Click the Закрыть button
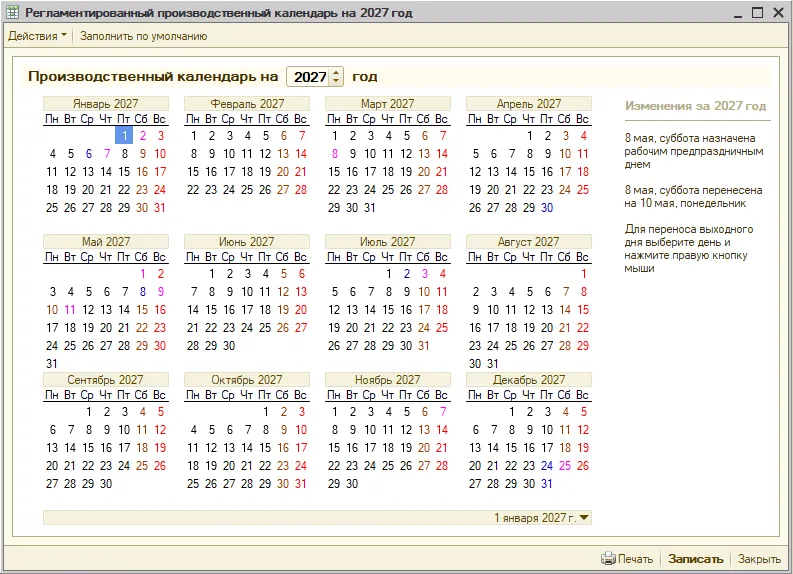This screenshot has width=793, height=574. 759,559
